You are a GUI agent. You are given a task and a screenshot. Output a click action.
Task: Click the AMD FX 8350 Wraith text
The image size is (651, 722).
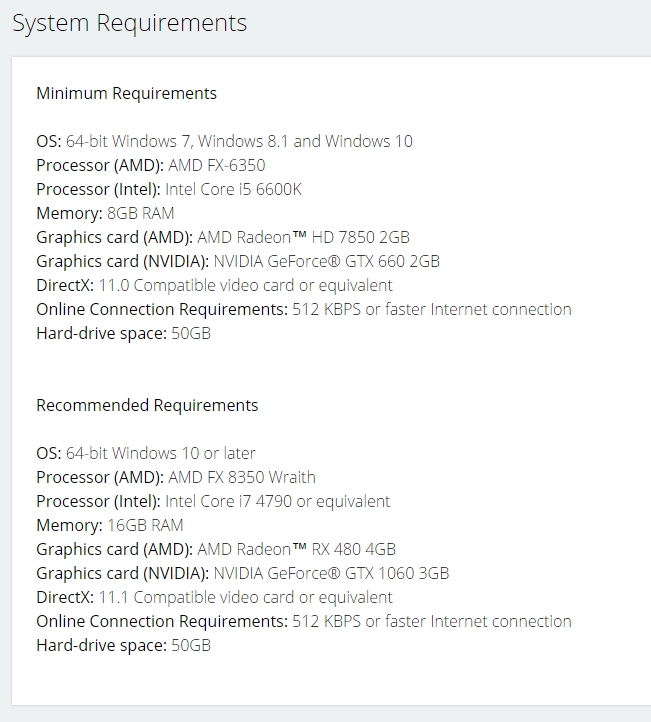(242, 477)
